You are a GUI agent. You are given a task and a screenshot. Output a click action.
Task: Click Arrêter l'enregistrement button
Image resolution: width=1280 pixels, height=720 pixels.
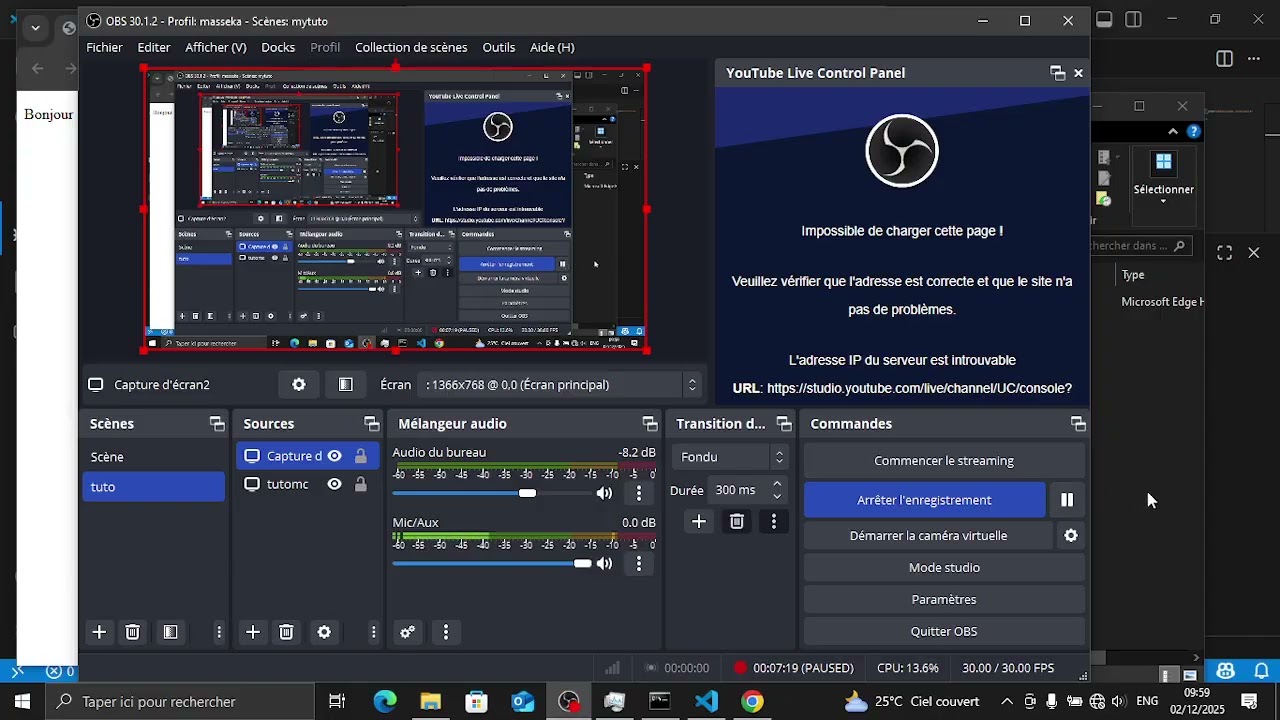coord(924,500)
